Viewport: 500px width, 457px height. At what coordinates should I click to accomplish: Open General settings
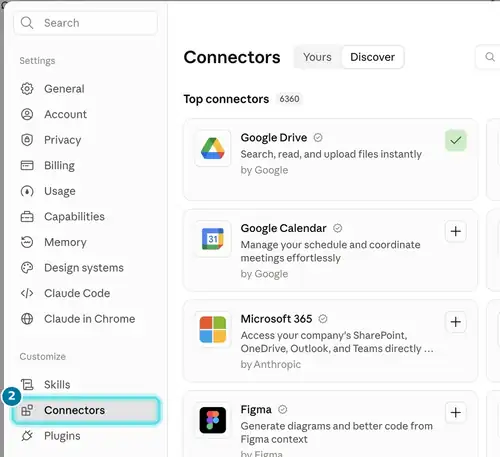coord(86,89)
